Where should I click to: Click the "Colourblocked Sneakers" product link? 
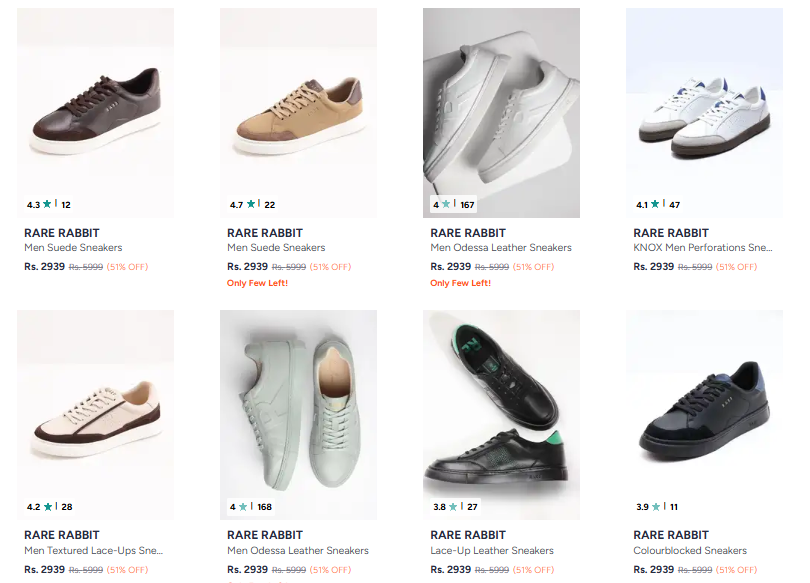coord(690,551)
